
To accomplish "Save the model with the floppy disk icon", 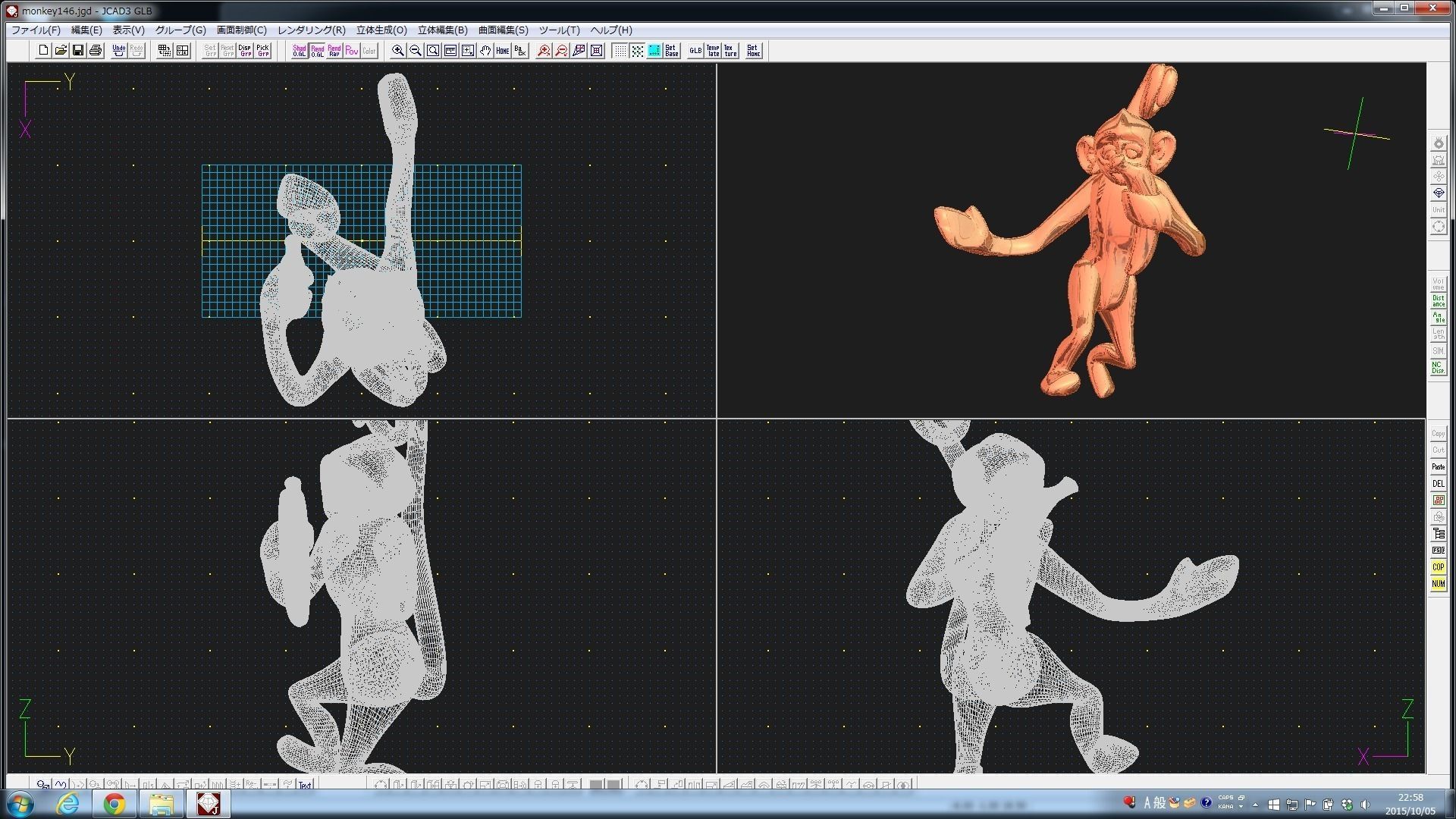I will tap(78, 51).
